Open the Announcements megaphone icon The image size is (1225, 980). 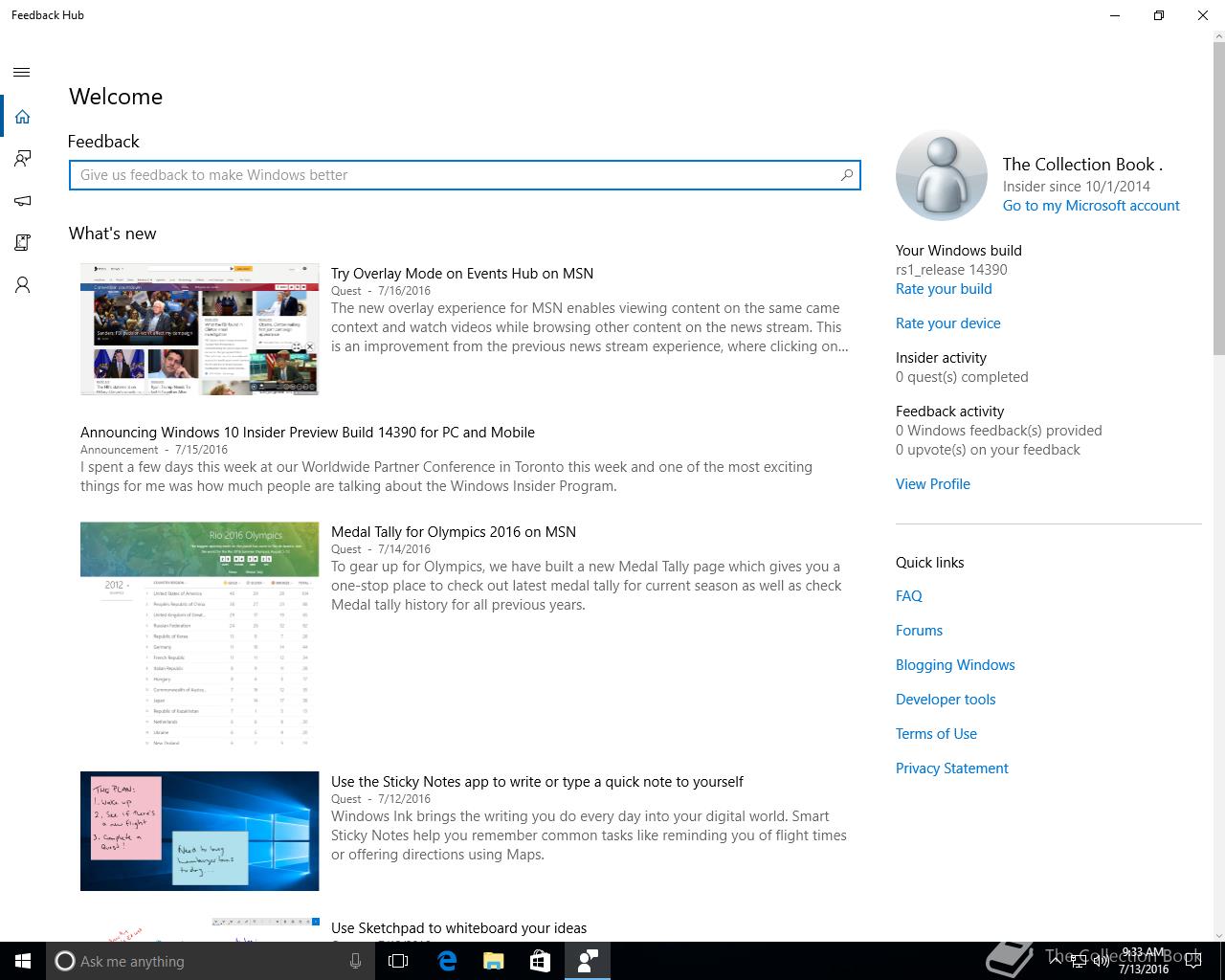[x=22, y=201]
